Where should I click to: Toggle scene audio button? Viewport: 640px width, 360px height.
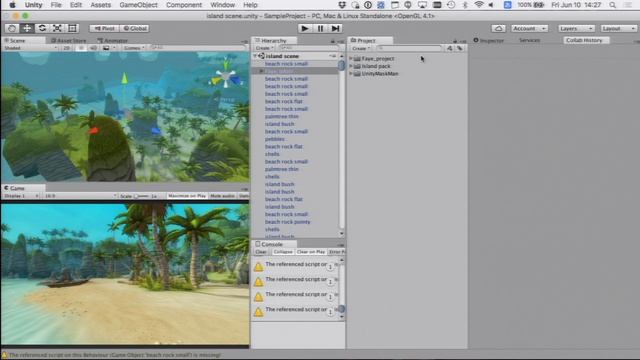[x=93, y=48]
